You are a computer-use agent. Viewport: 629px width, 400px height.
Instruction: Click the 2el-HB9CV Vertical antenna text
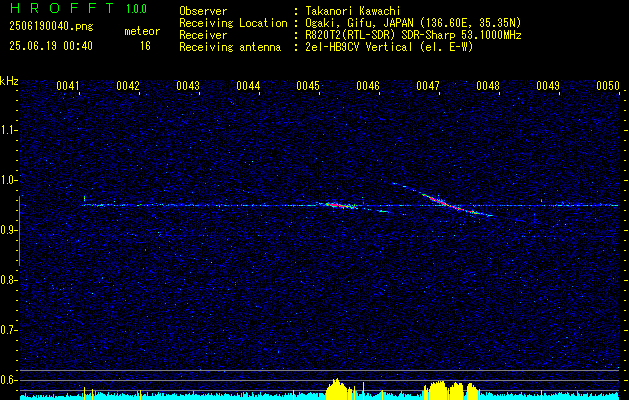[x=389, y=47]
